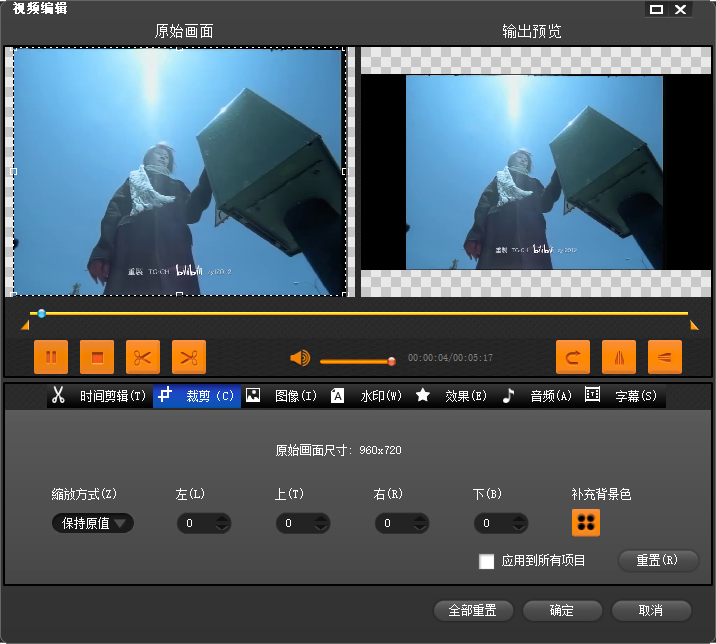The height and width of the screenshot is (644, 716).
Task: Open the 音频(A) tab
Action: [x=537, y=396]
